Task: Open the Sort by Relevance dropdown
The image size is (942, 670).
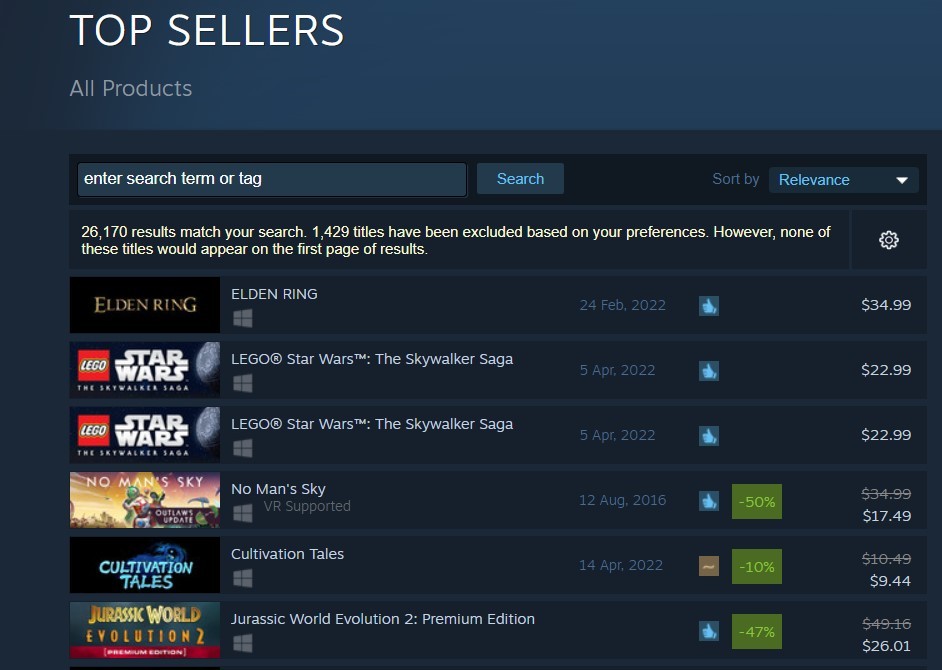Action: (843, 180)
